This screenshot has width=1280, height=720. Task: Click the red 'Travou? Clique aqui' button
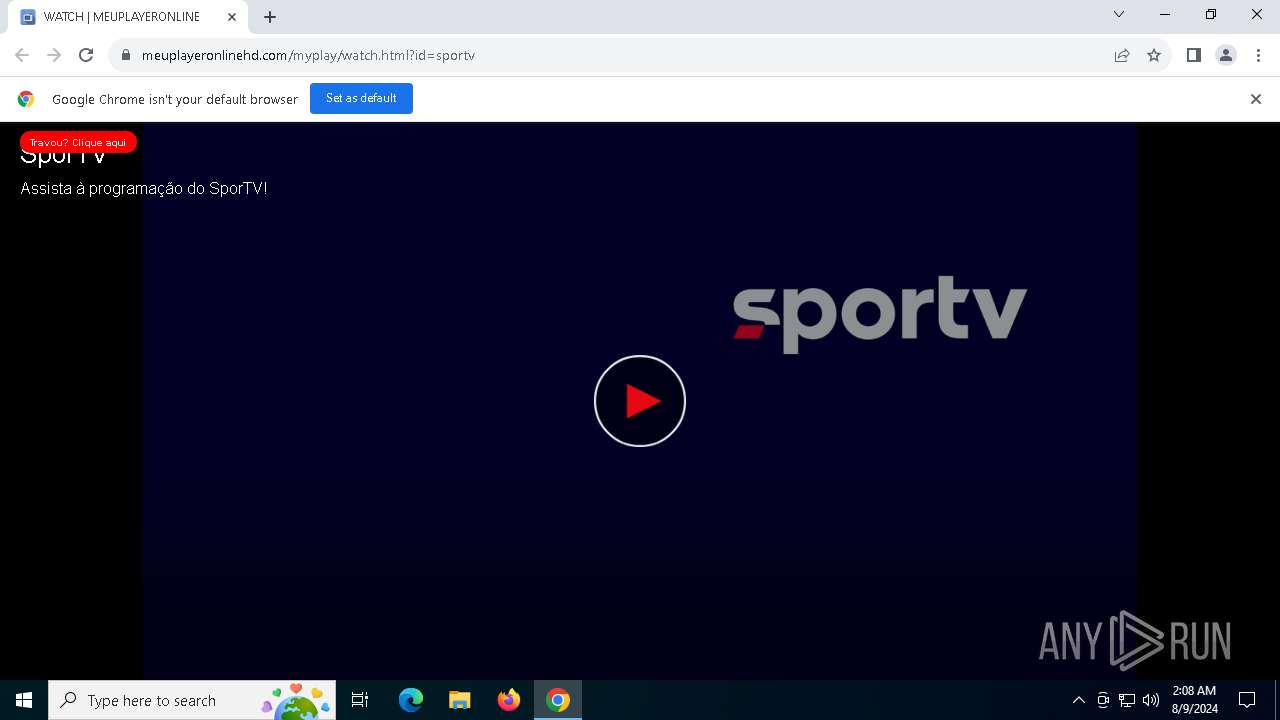click(78, 142)
